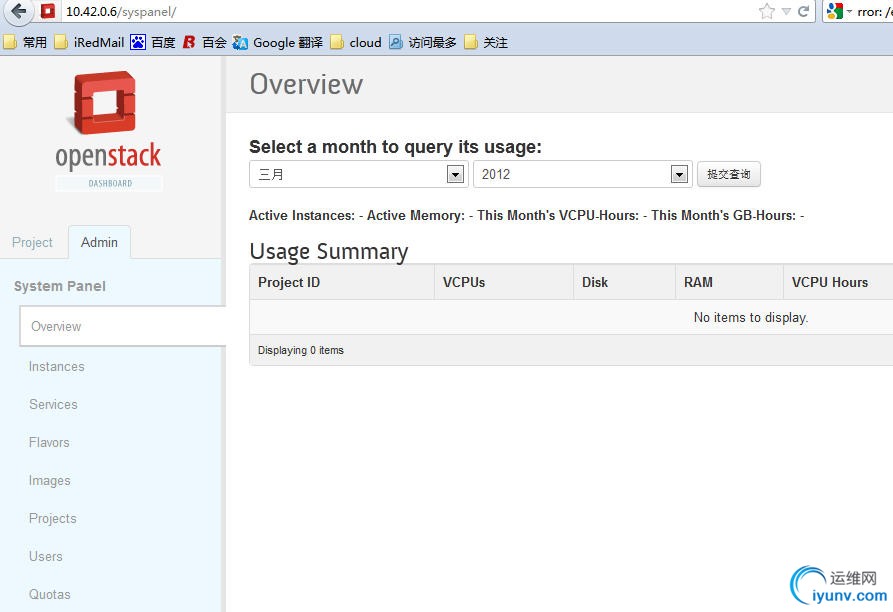Screen dimensions: 893x612
Task: Open the 关注 bookmark folder
Action: coord(486,42)
